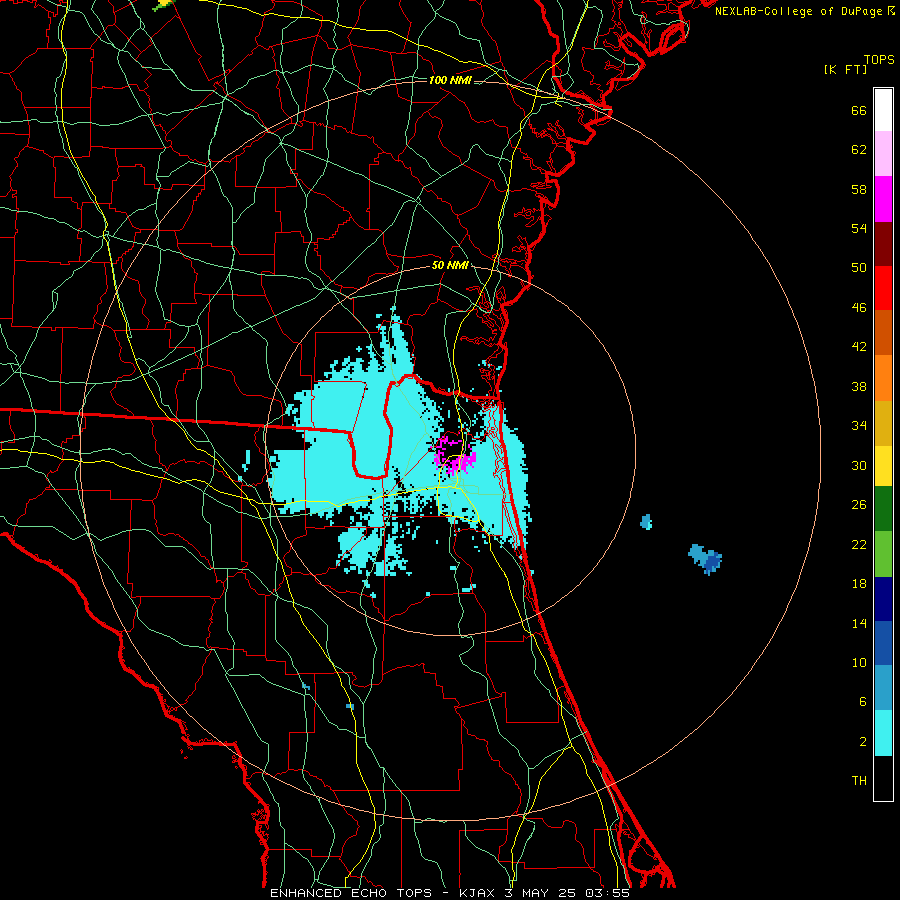Screen dimensions: 900x900
Task: Pick the bright red legend swatch
Action: (883, 288)
